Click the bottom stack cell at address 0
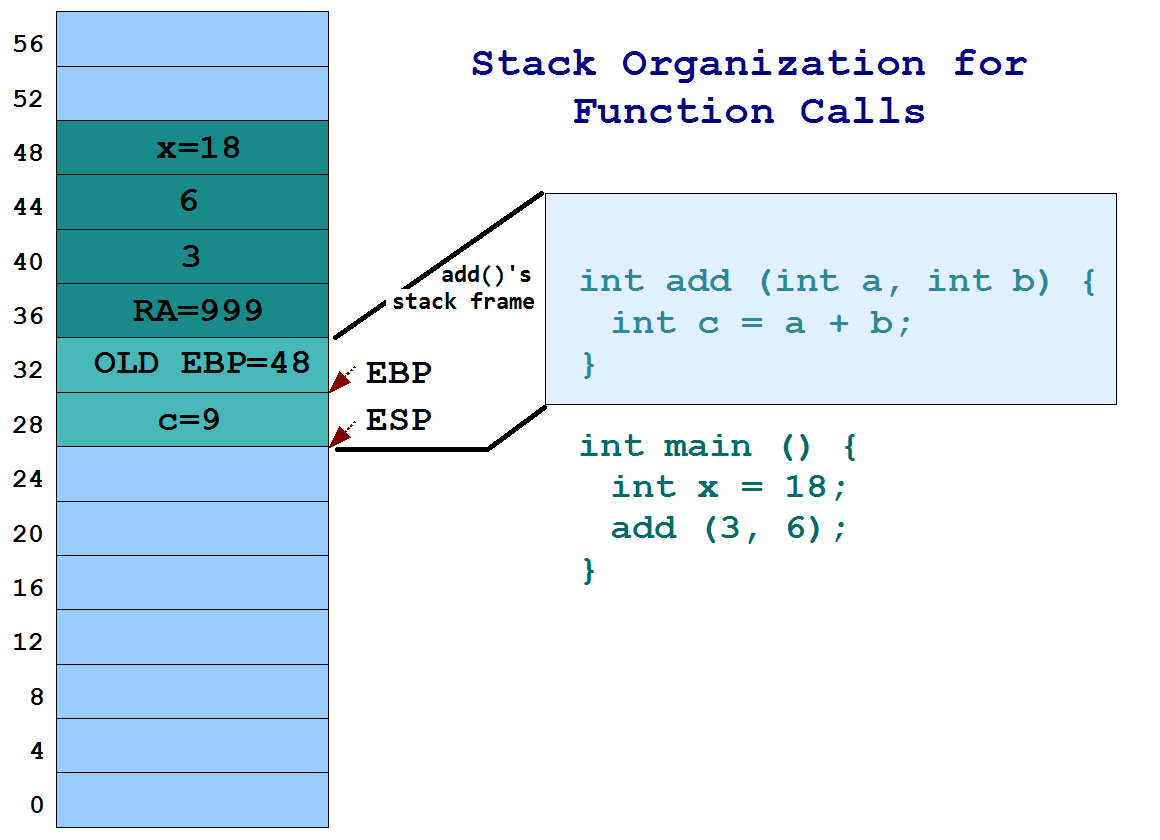 pos(192,800)
